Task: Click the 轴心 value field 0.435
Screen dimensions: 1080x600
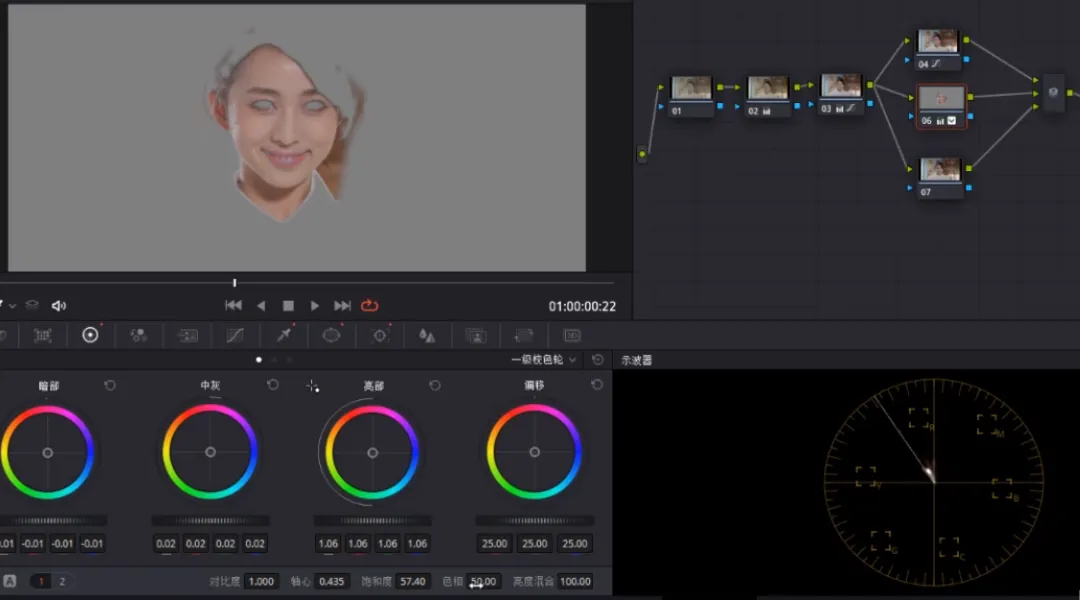Action: (x=331, y=581)
